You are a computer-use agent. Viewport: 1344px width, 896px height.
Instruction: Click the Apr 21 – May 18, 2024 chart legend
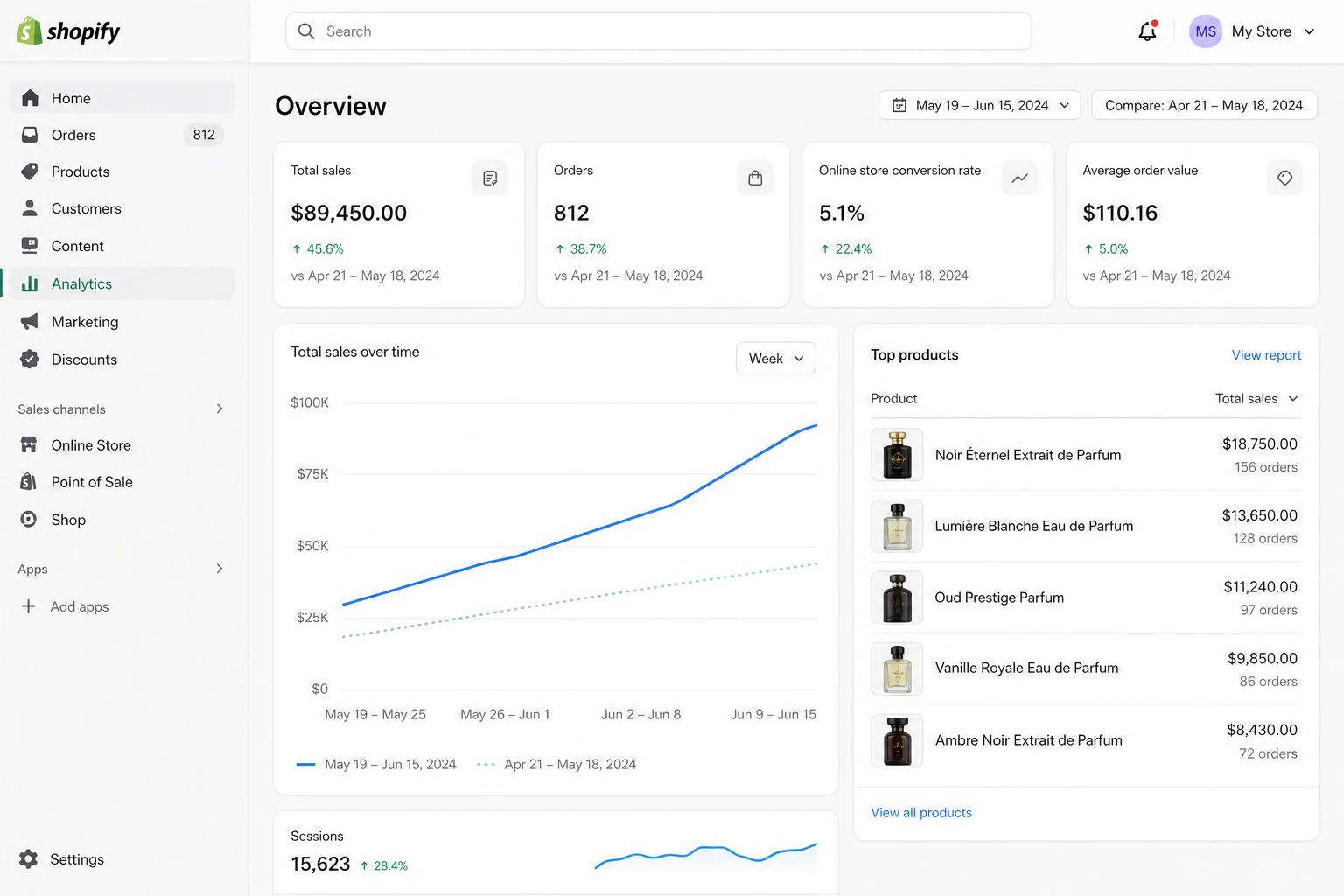556,765
